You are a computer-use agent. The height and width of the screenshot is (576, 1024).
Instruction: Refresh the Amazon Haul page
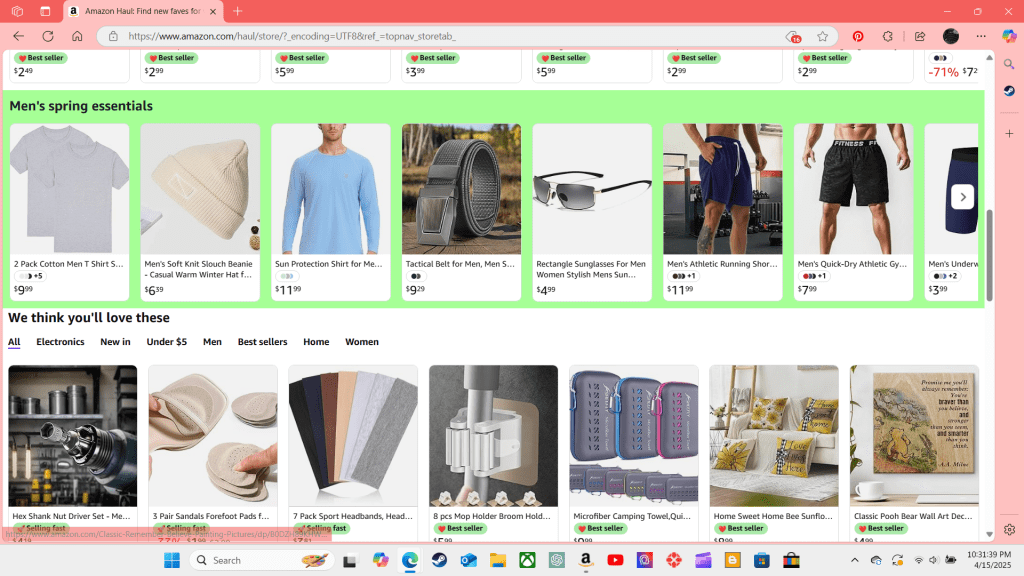click(x=47, y=36)
